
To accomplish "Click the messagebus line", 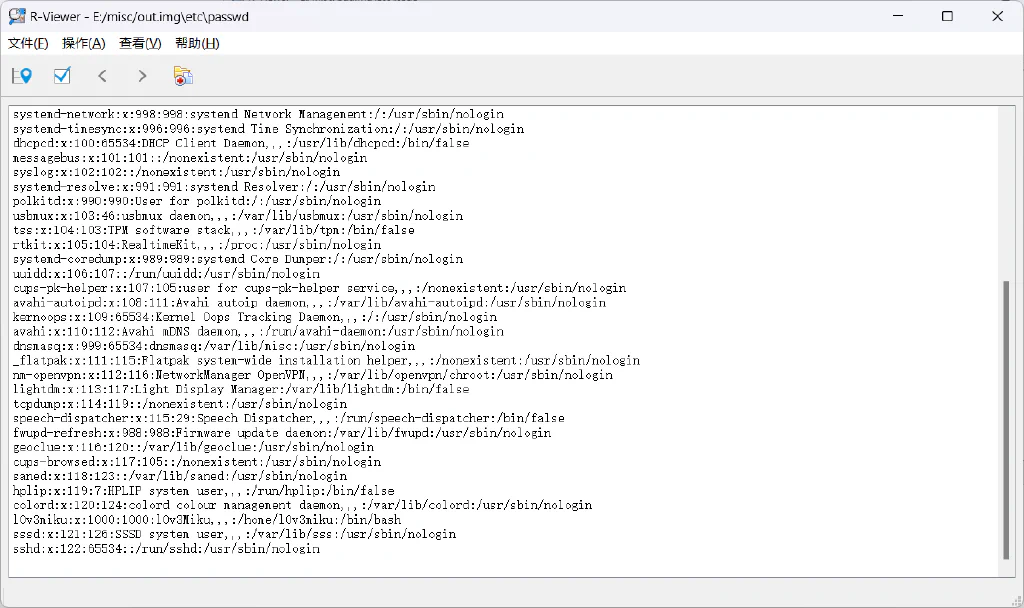I will [x=190, y=158].
